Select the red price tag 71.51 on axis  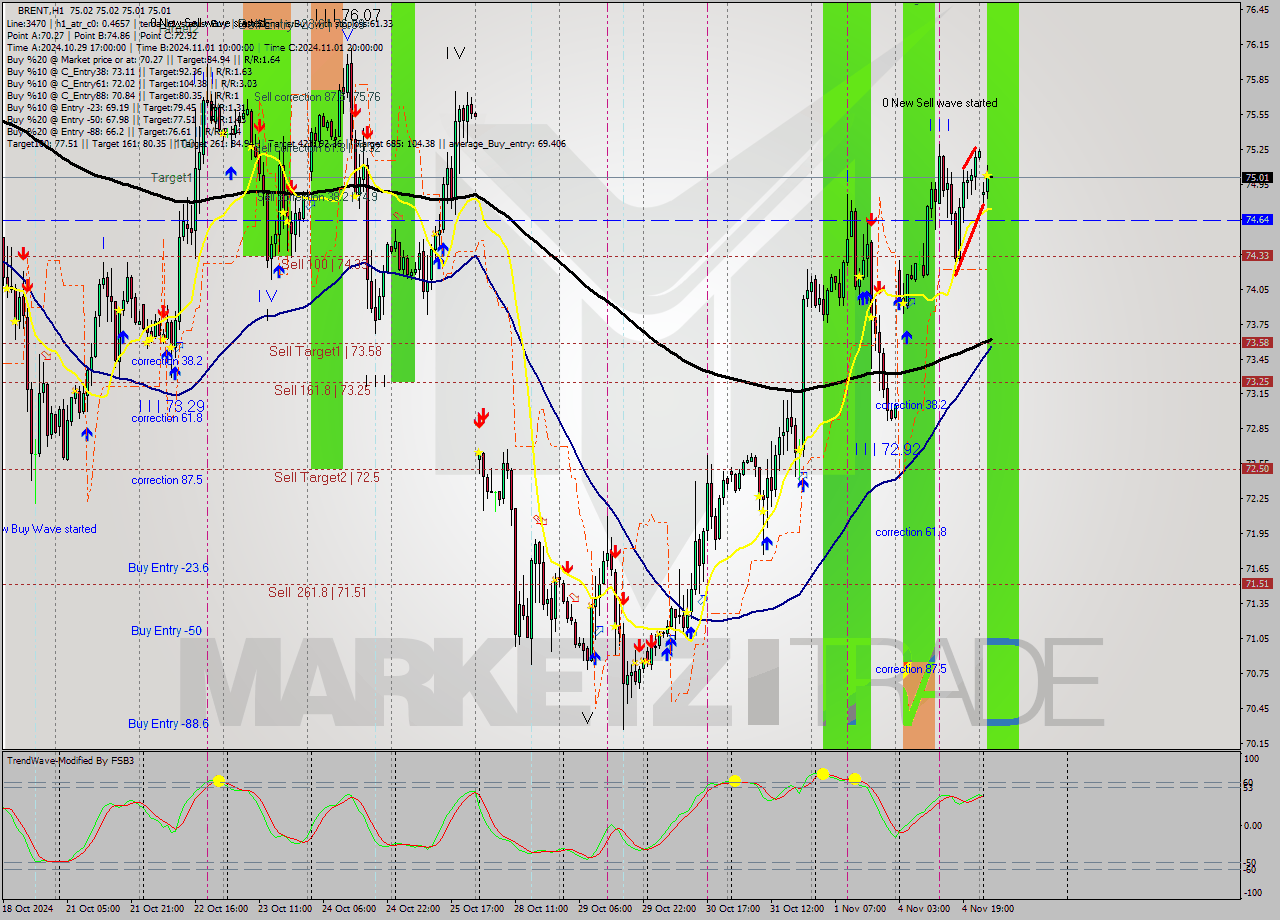pos(1256,583)
